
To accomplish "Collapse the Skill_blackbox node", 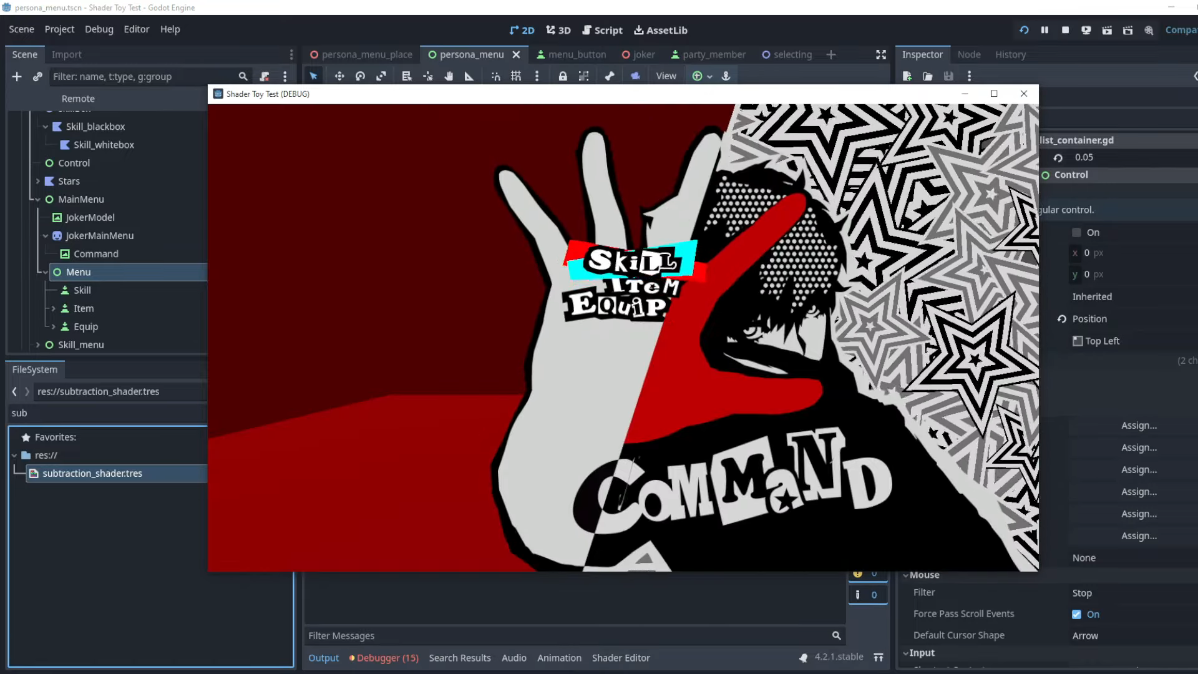I will tap(45, 127).
